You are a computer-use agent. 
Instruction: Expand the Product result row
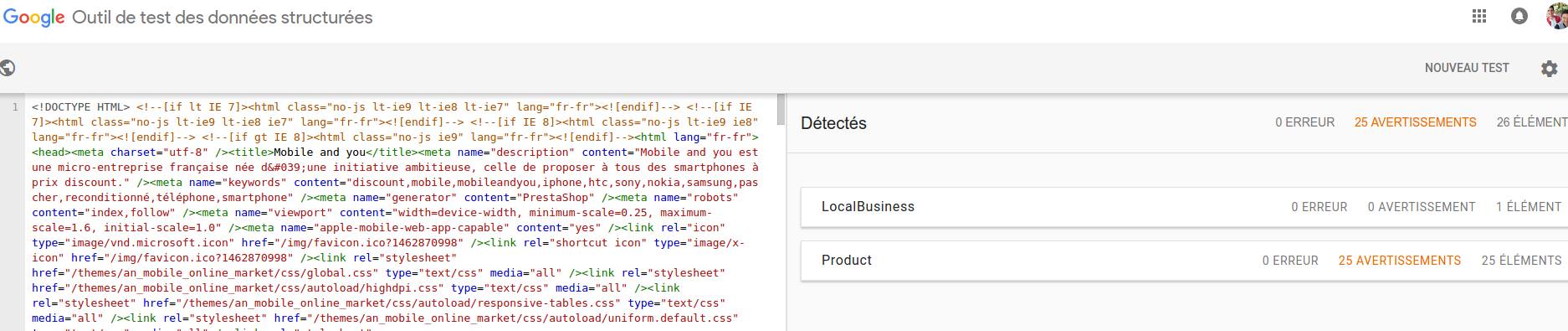click(1184, 261)
